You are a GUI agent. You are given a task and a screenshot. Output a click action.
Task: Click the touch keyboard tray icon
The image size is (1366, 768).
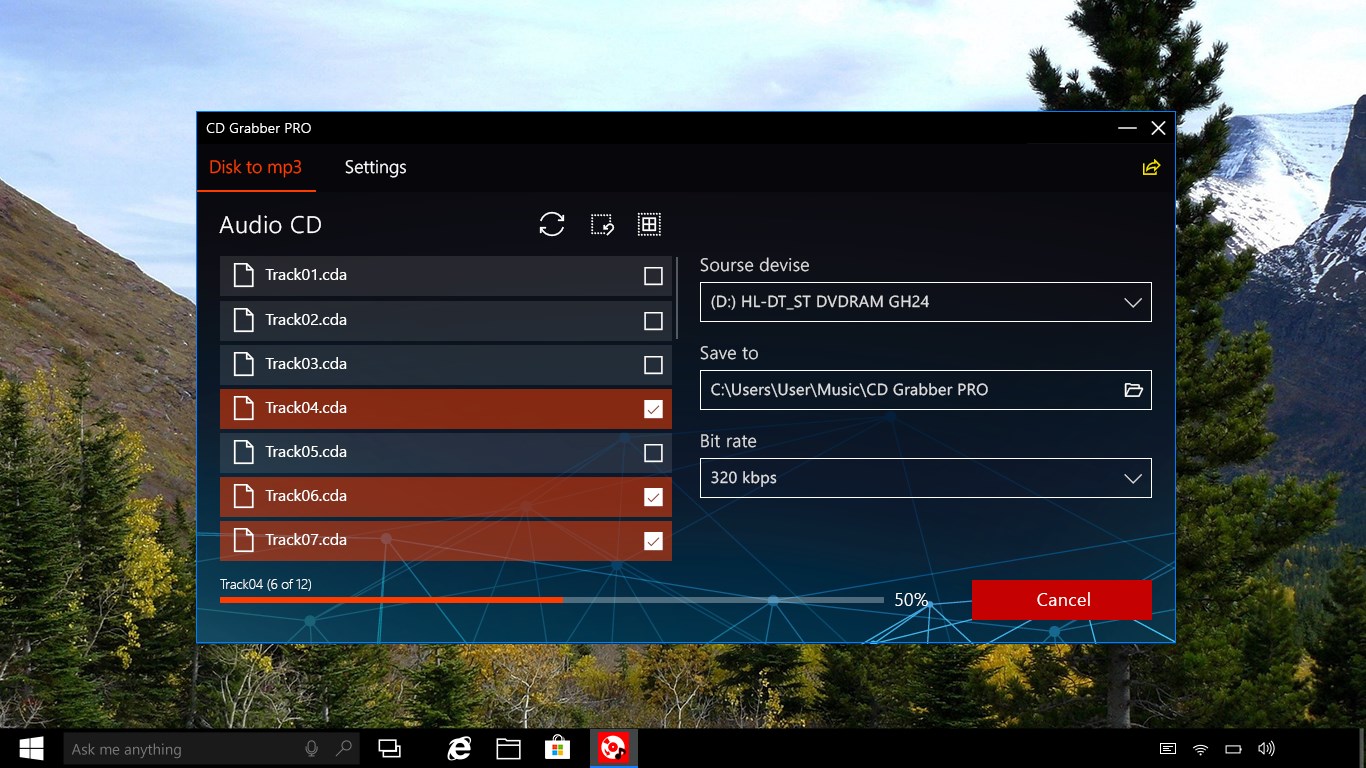[x=1167, y=748]
